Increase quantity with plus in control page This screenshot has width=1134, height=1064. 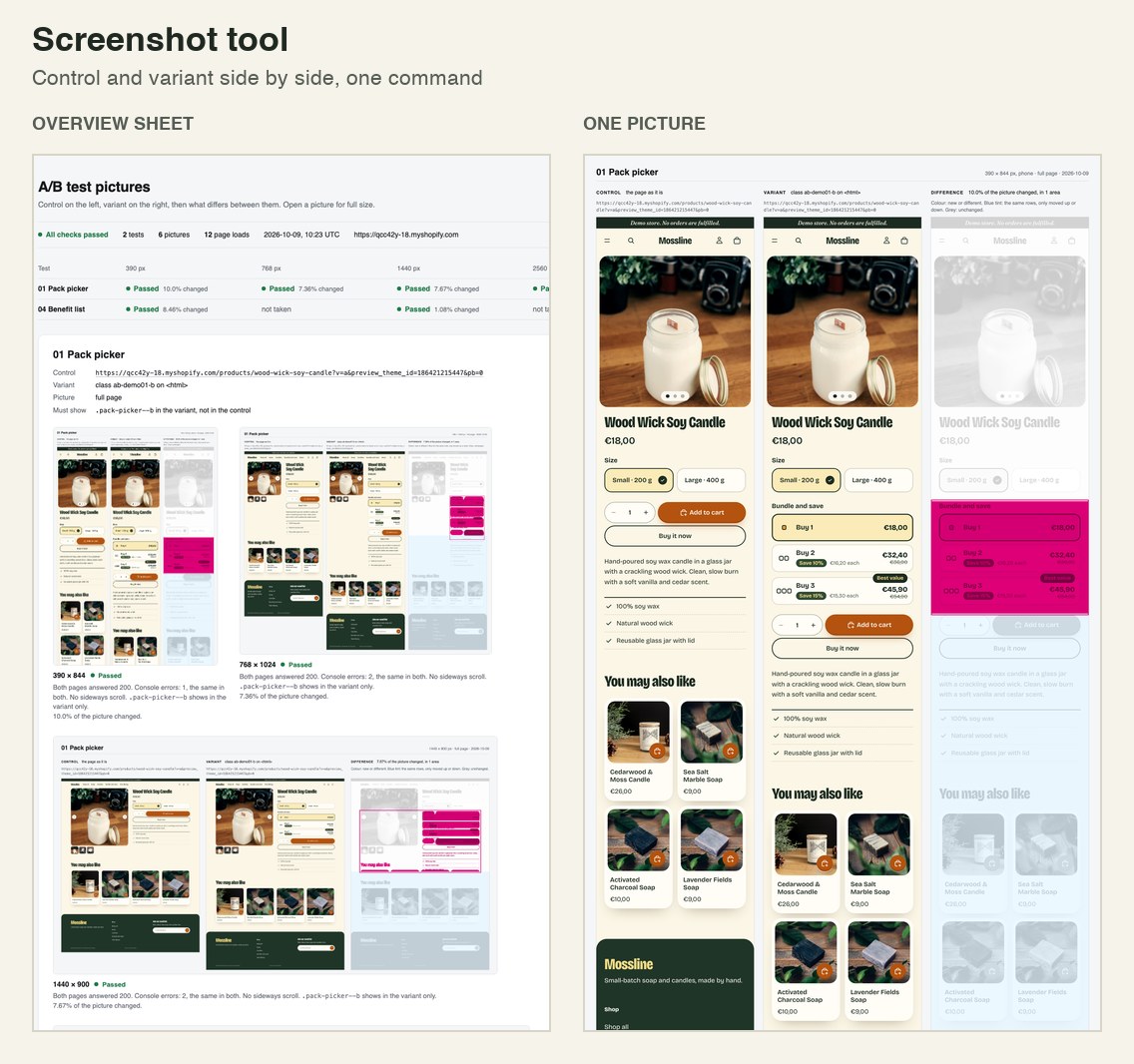pos(646,512)
